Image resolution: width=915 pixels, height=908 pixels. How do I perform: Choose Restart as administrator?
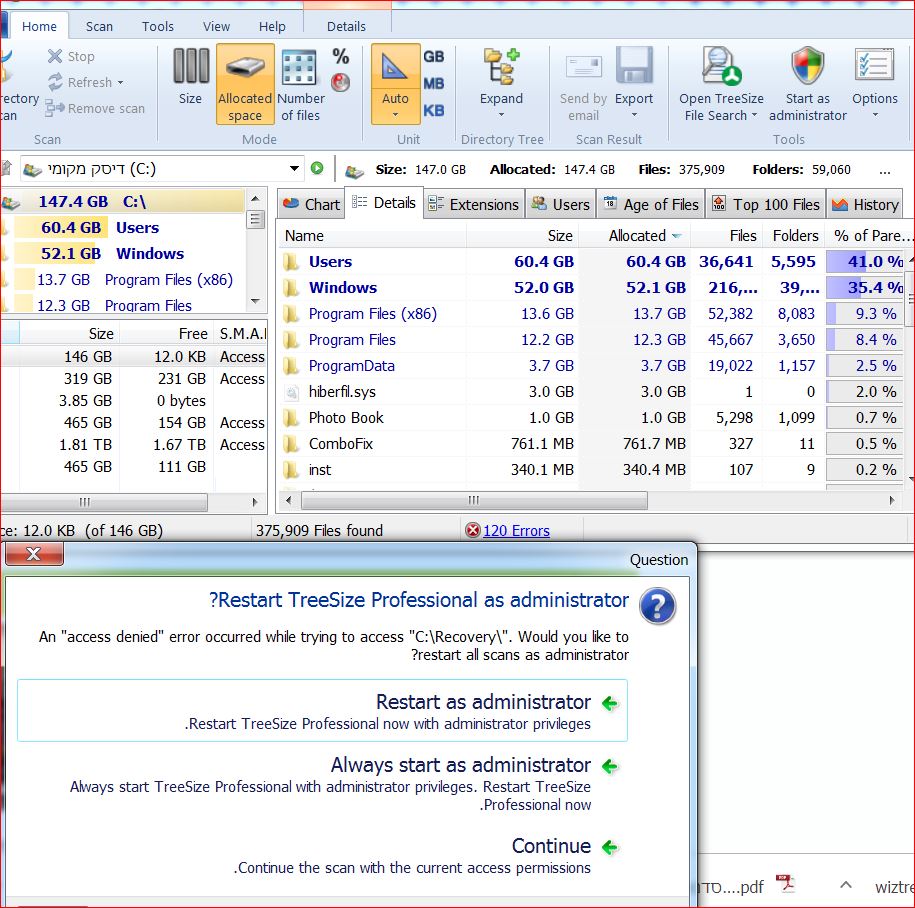[x=483, y=702]
